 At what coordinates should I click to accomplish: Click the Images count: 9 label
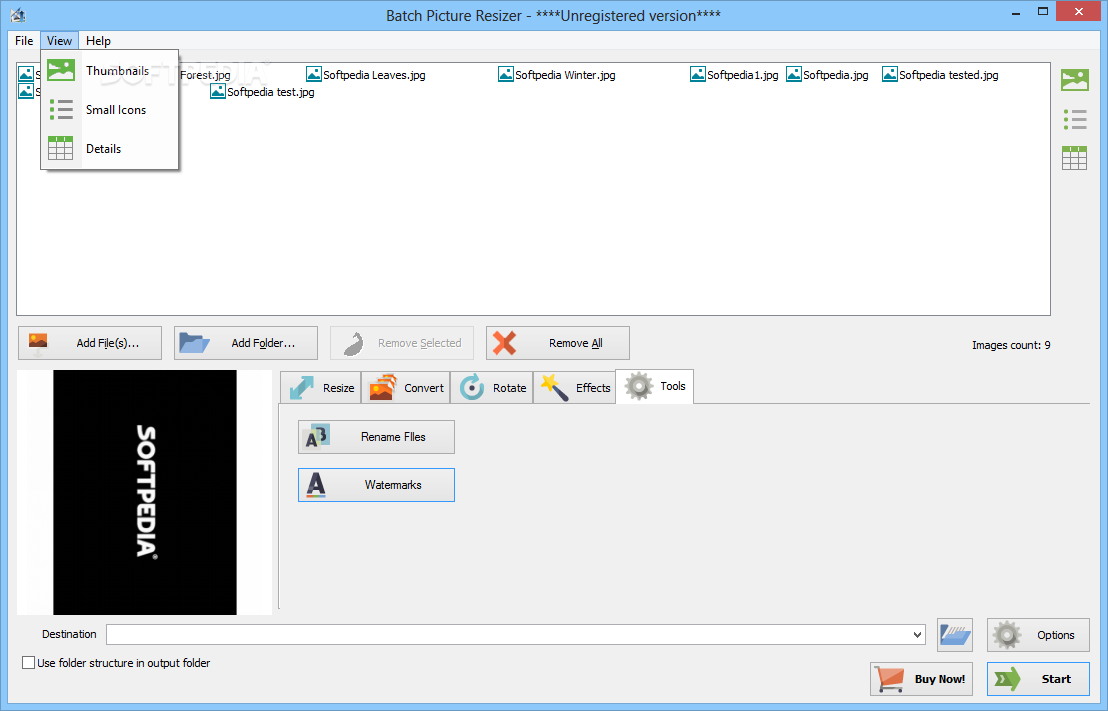pyautogui.click(x=1010, y=345)
